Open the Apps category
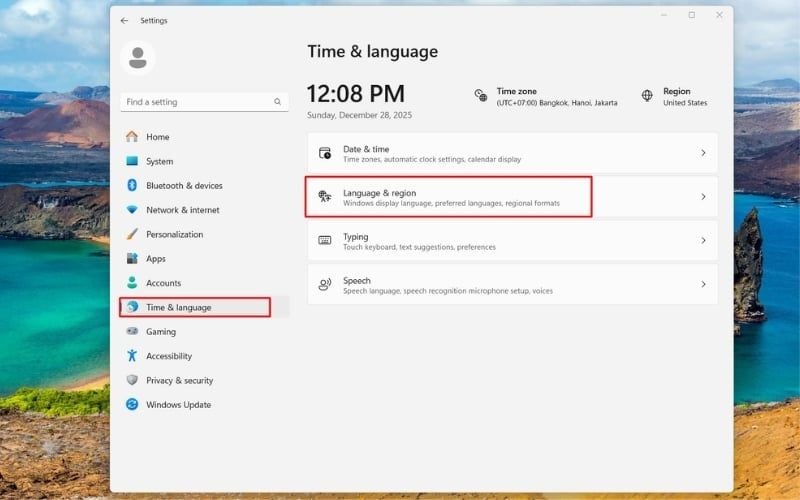The width and height of the screenshot is (800, 500). click(x=156, y=259)
